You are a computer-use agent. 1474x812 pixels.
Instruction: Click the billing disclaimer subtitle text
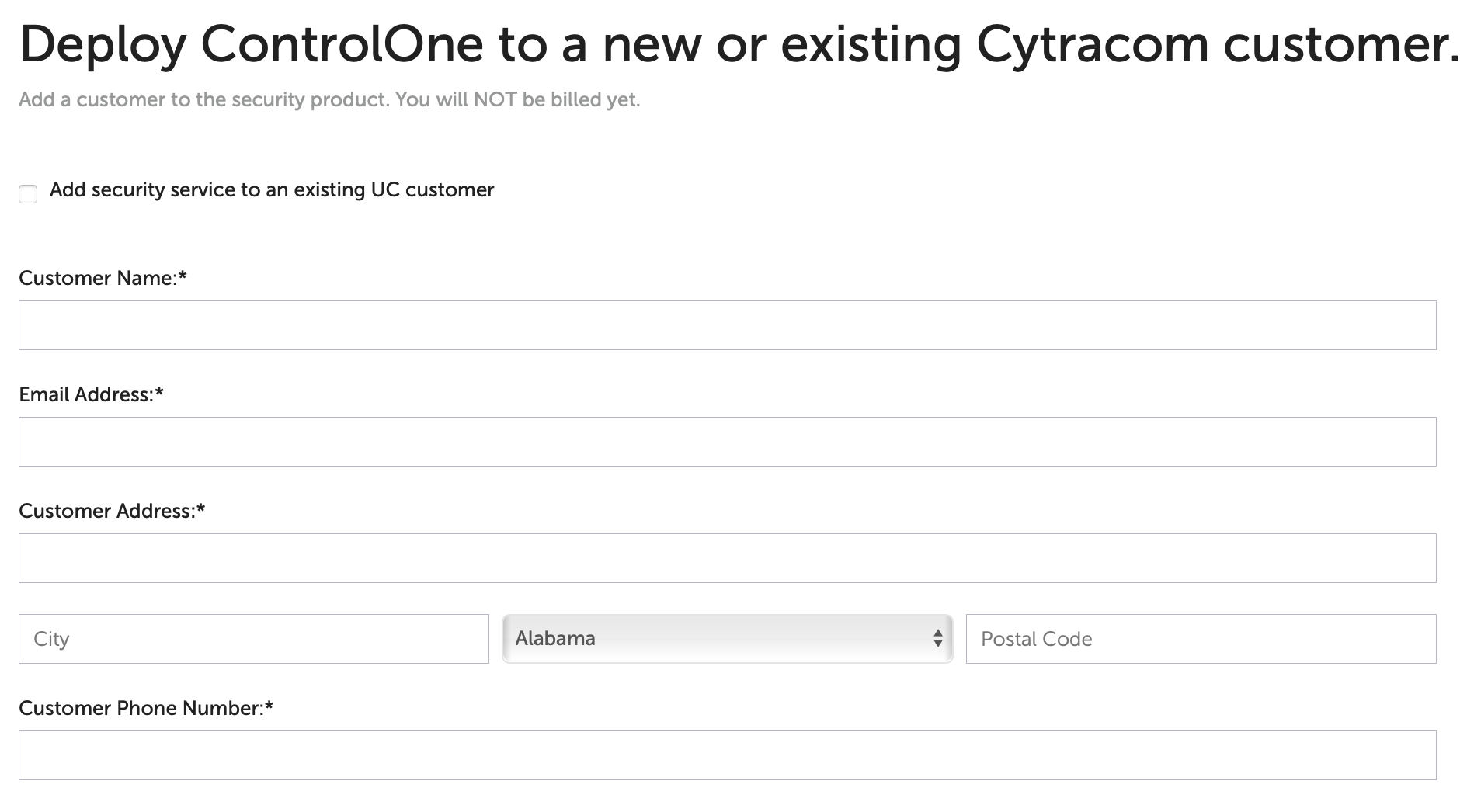pos(331,99)
